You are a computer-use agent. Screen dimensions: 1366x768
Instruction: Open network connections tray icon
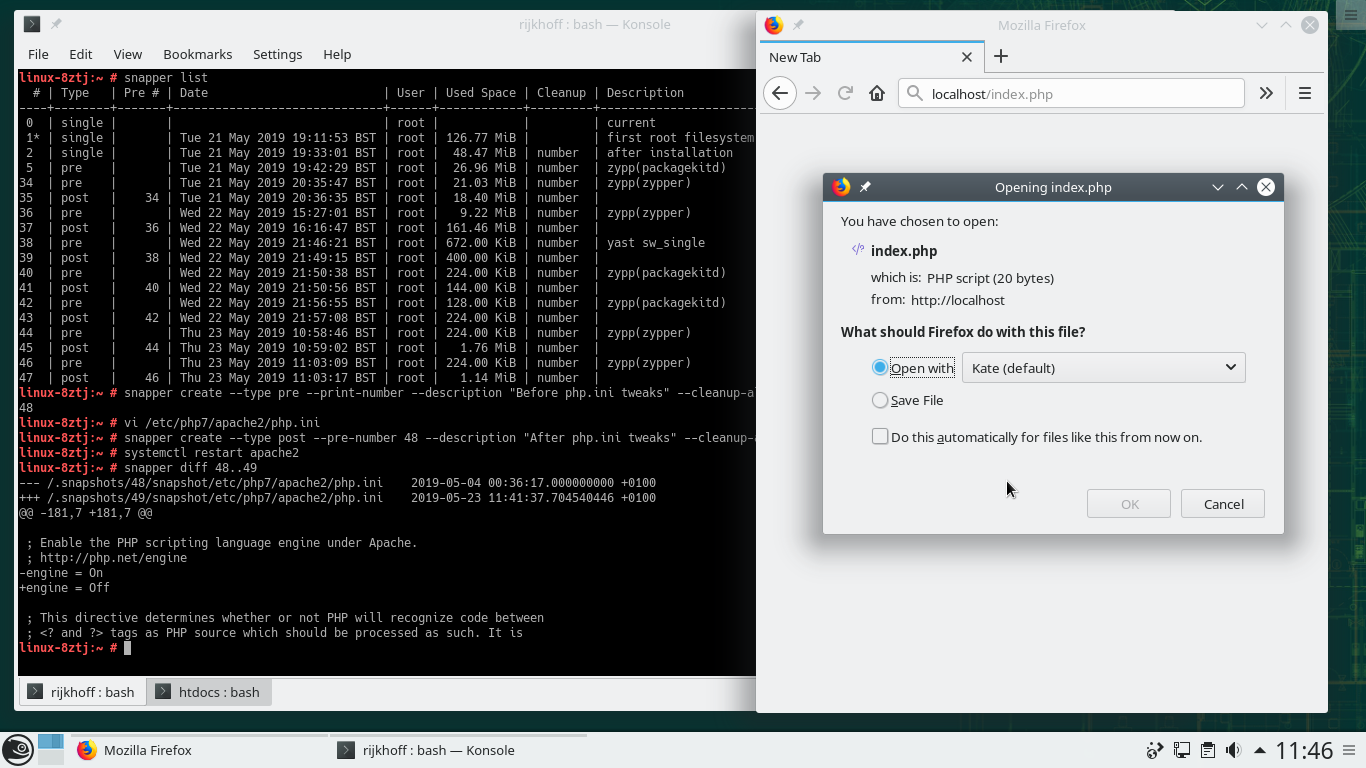pos(1181,750)
